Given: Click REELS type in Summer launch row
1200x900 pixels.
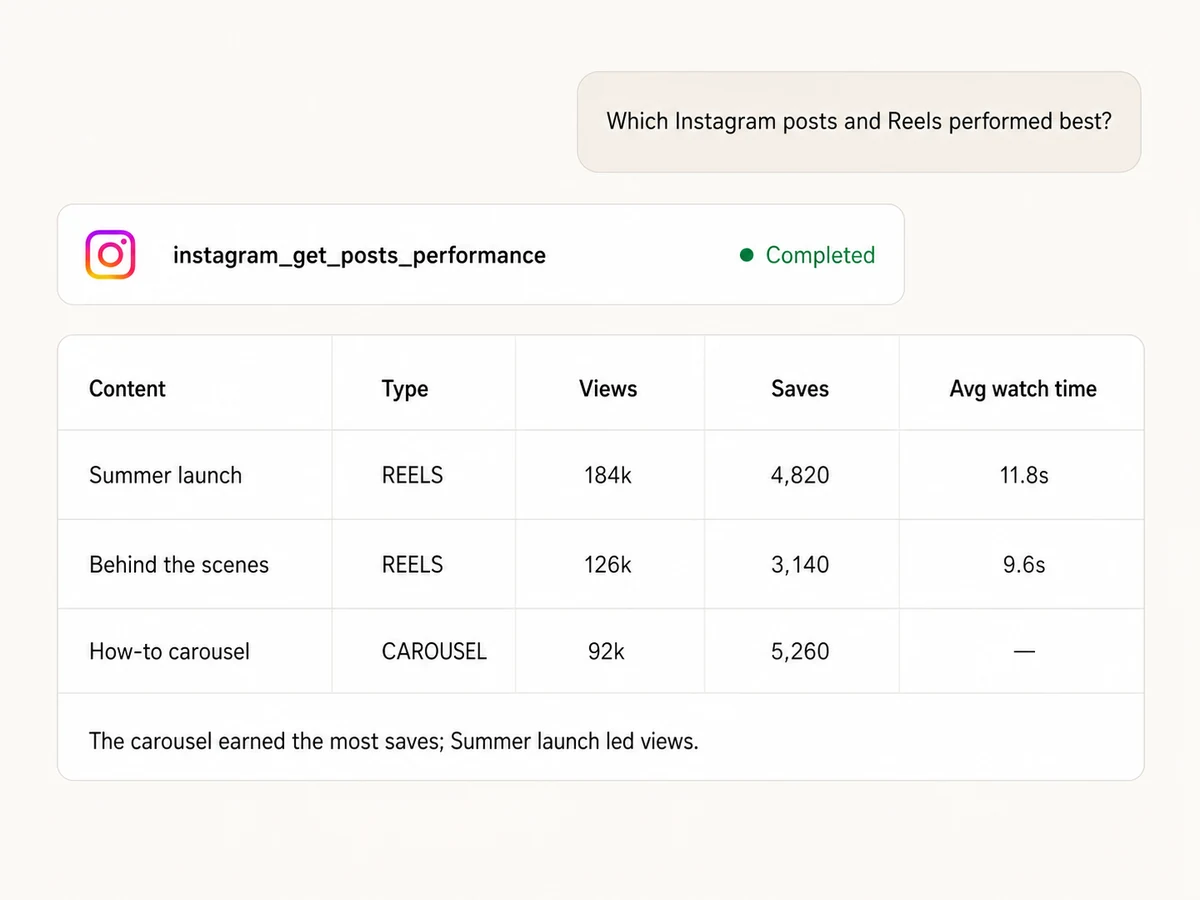Looking at the screenshot, I should click(x=412, y=475).
